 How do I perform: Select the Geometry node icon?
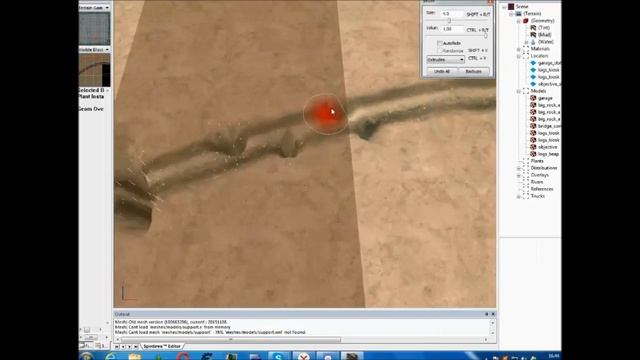click(526, 20)
